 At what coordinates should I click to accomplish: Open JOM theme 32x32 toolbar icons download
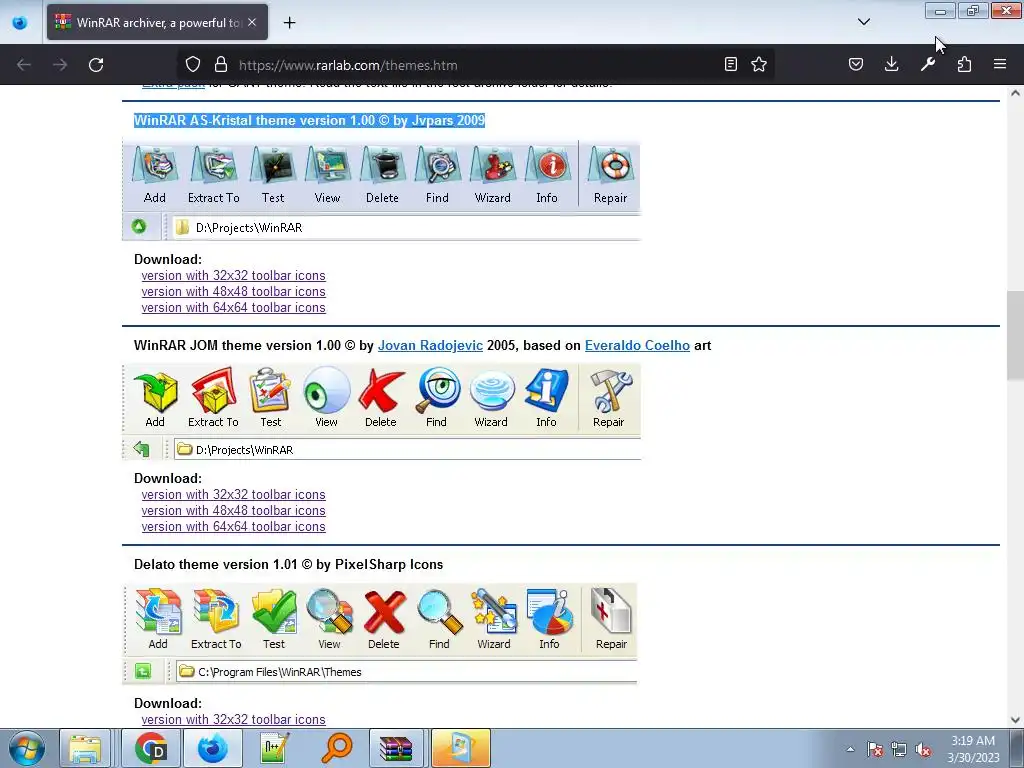click(233, 494)
